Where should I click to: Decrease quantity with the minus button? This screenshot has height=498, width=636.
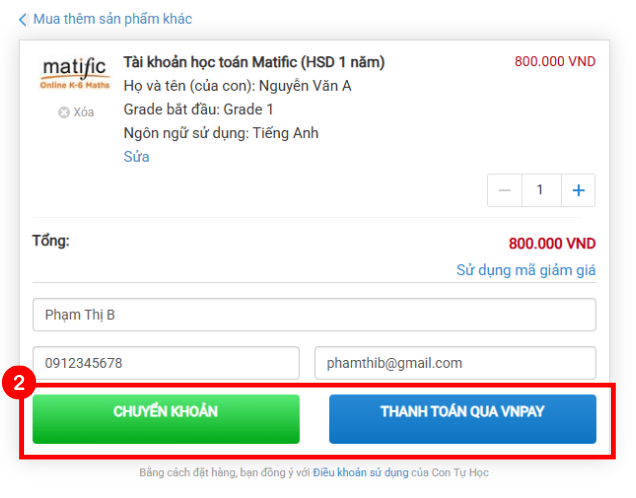504,190
